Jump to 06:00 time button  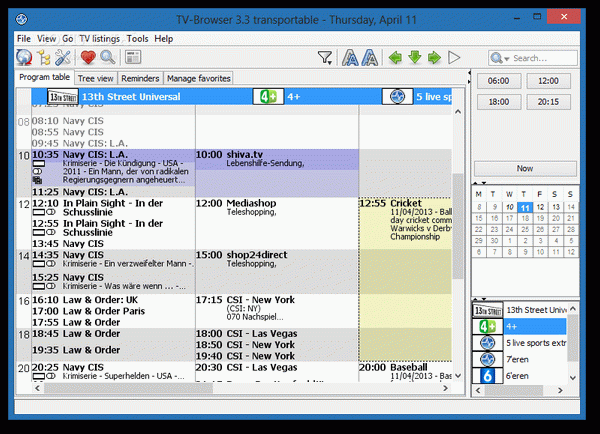click(x=498, y=81)
